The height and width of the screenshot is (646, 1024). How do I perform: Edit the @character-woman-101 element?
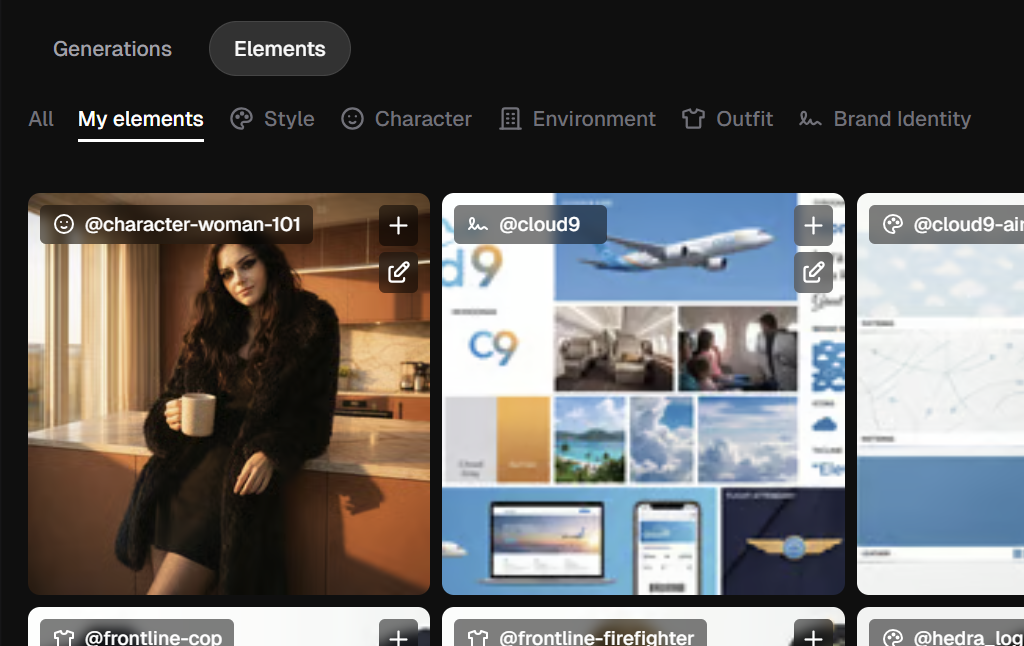pos(398,272)
